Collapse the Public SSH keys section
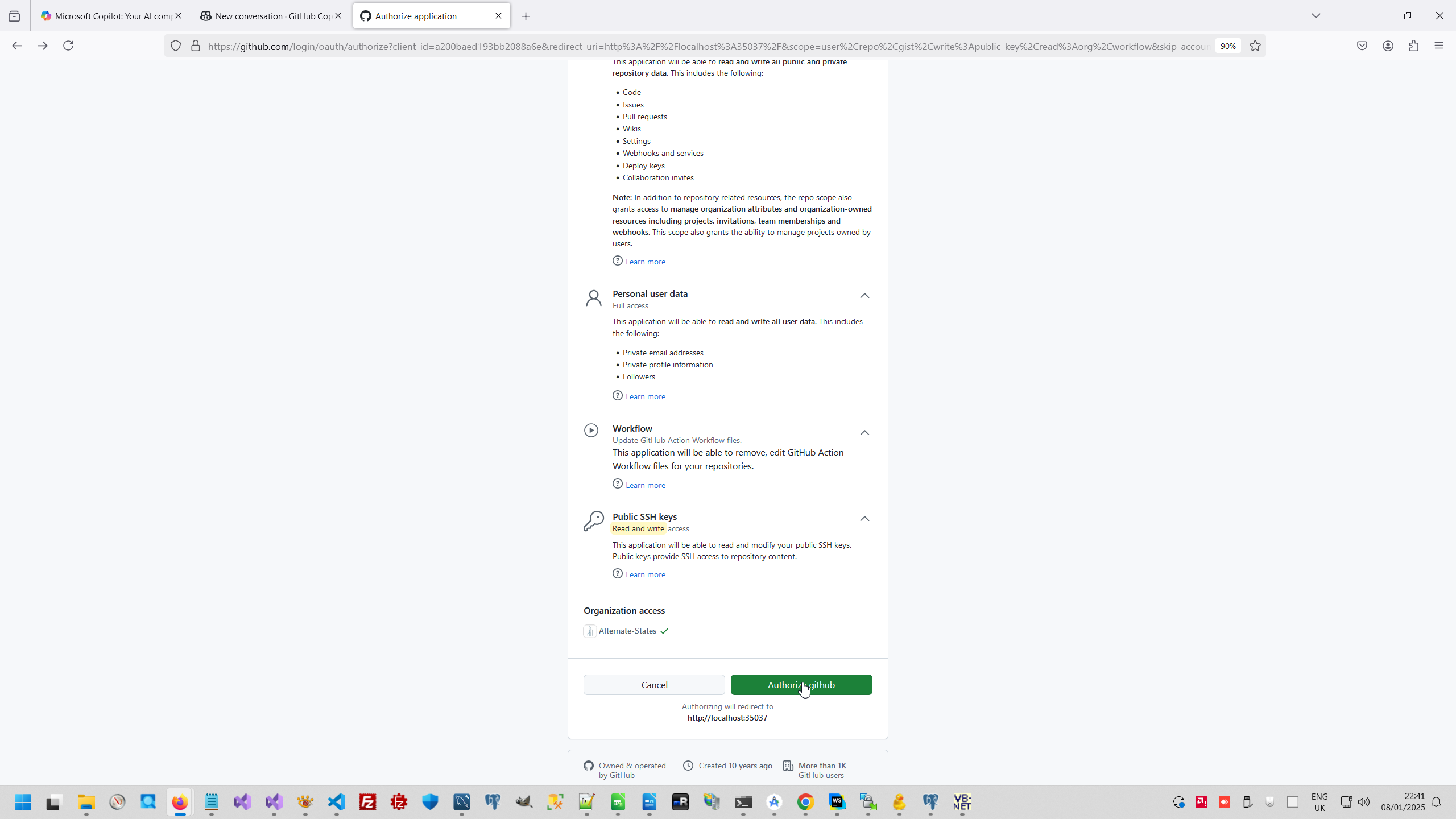 pos(864,519)
